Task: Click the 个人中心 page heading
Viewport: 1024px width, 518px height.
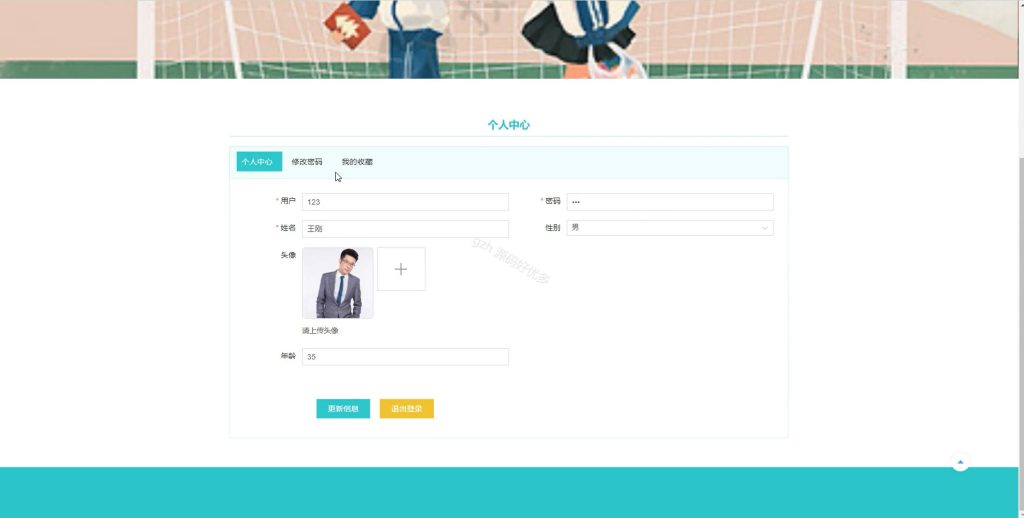Action: pyautogui.click(x=509, y=125)
